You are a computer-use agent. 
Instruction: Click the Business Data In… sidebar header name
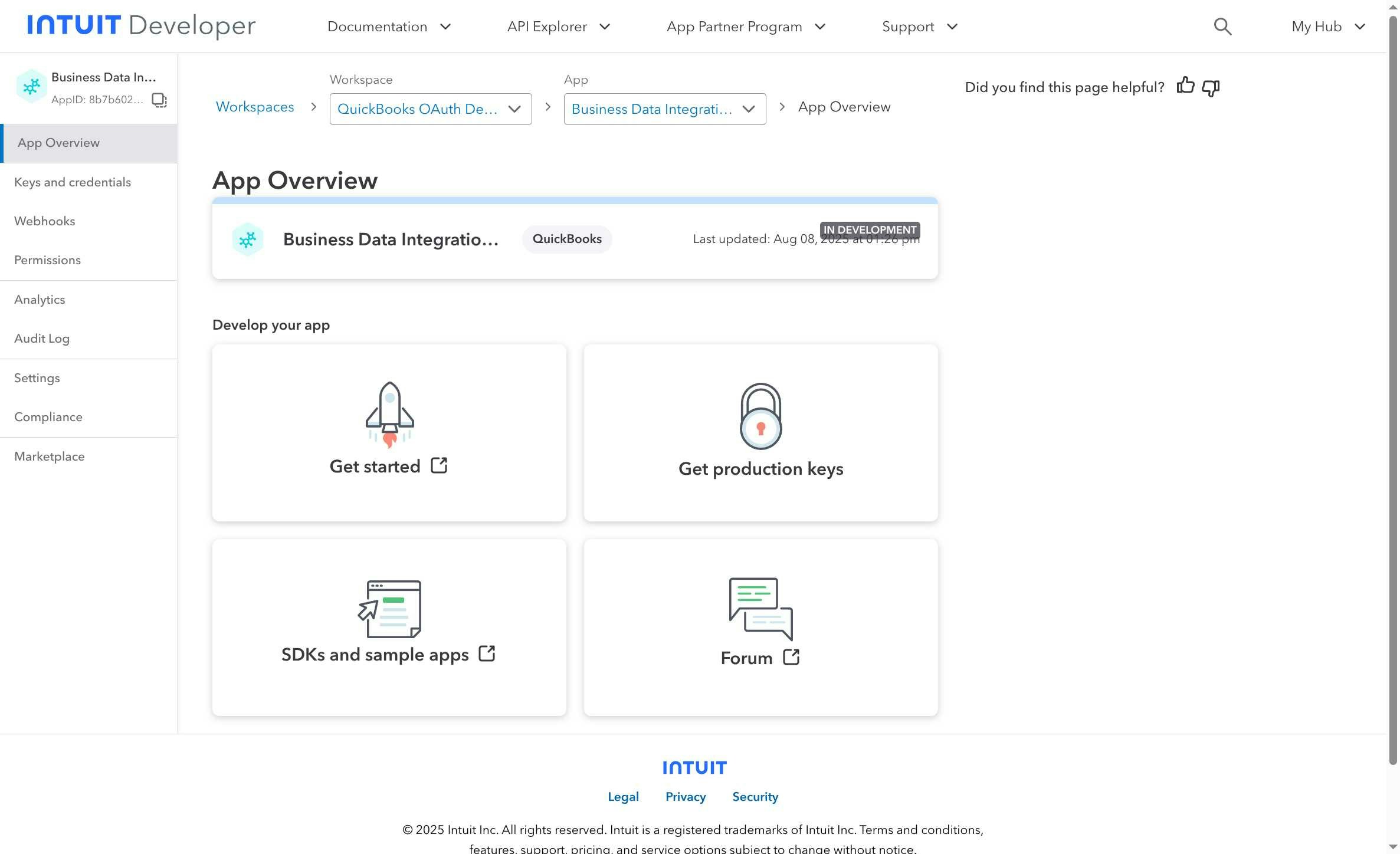[104, 77]
